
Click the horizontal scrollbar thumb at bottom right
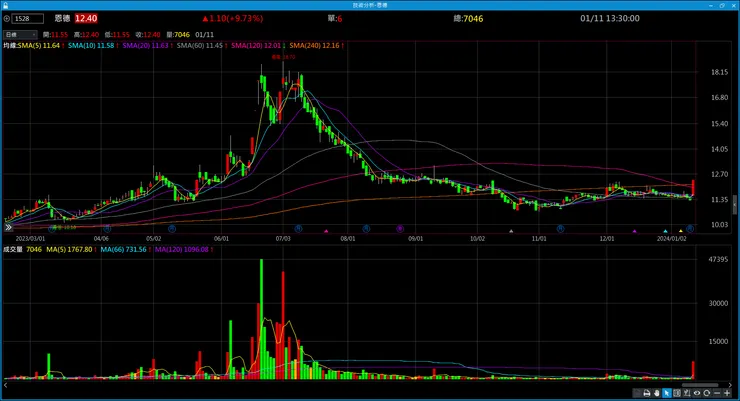click(x=700, y=385)
